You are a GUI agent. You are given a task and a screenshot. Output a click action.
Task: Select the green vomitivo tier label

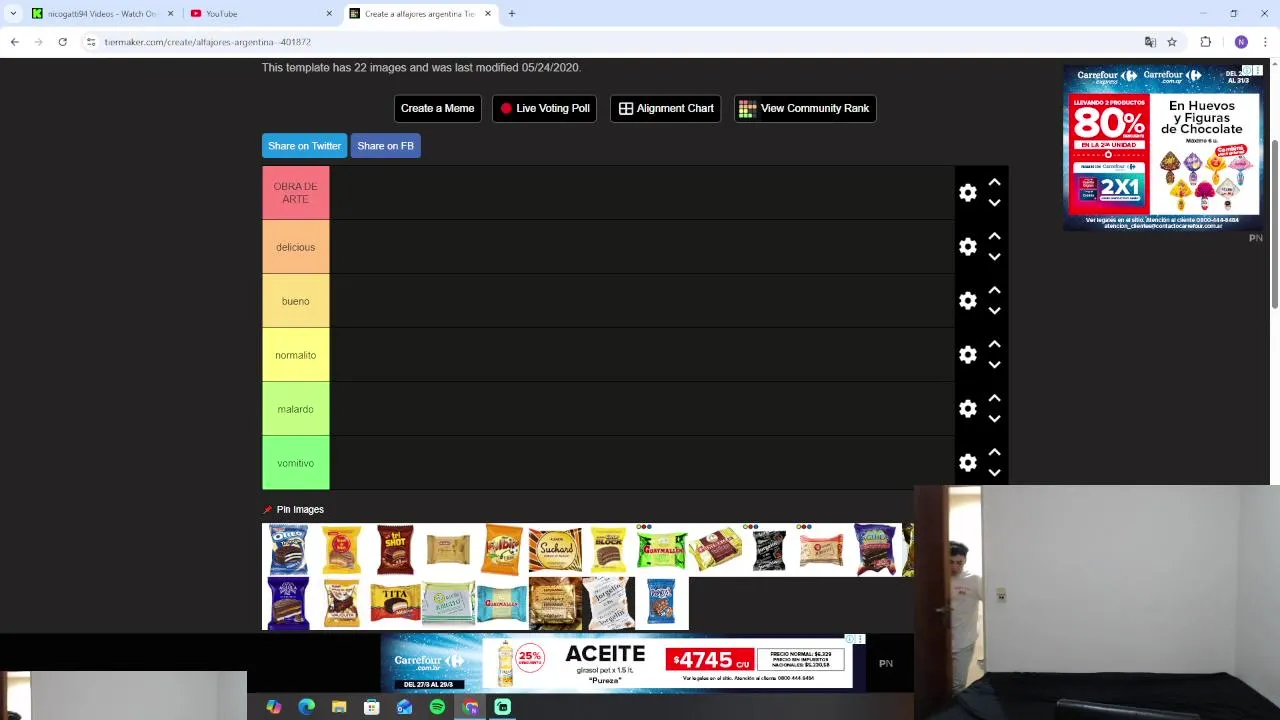pyautogui.click(x=295, y=463)
